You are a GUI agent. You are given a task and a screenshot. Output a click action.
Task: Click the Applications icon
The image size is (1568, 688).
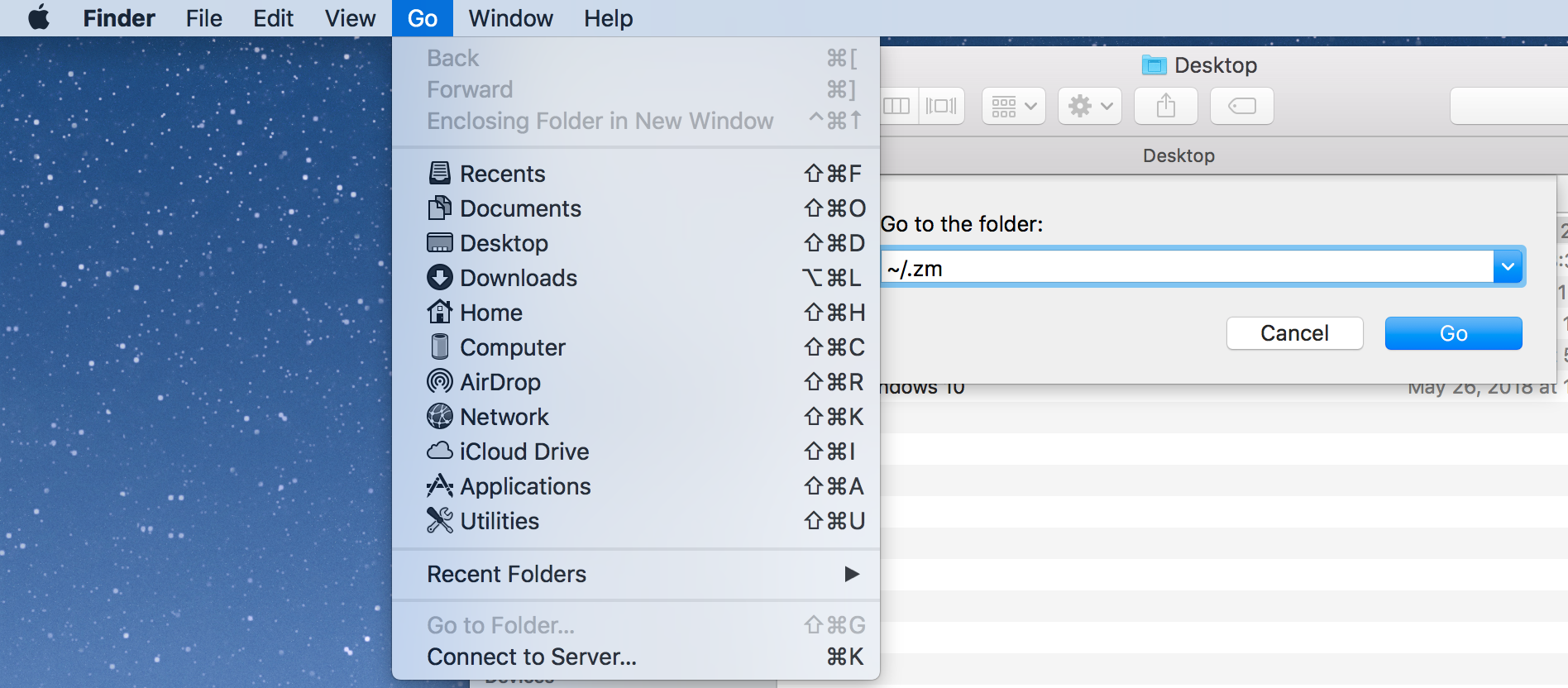[x=439, y=485]
